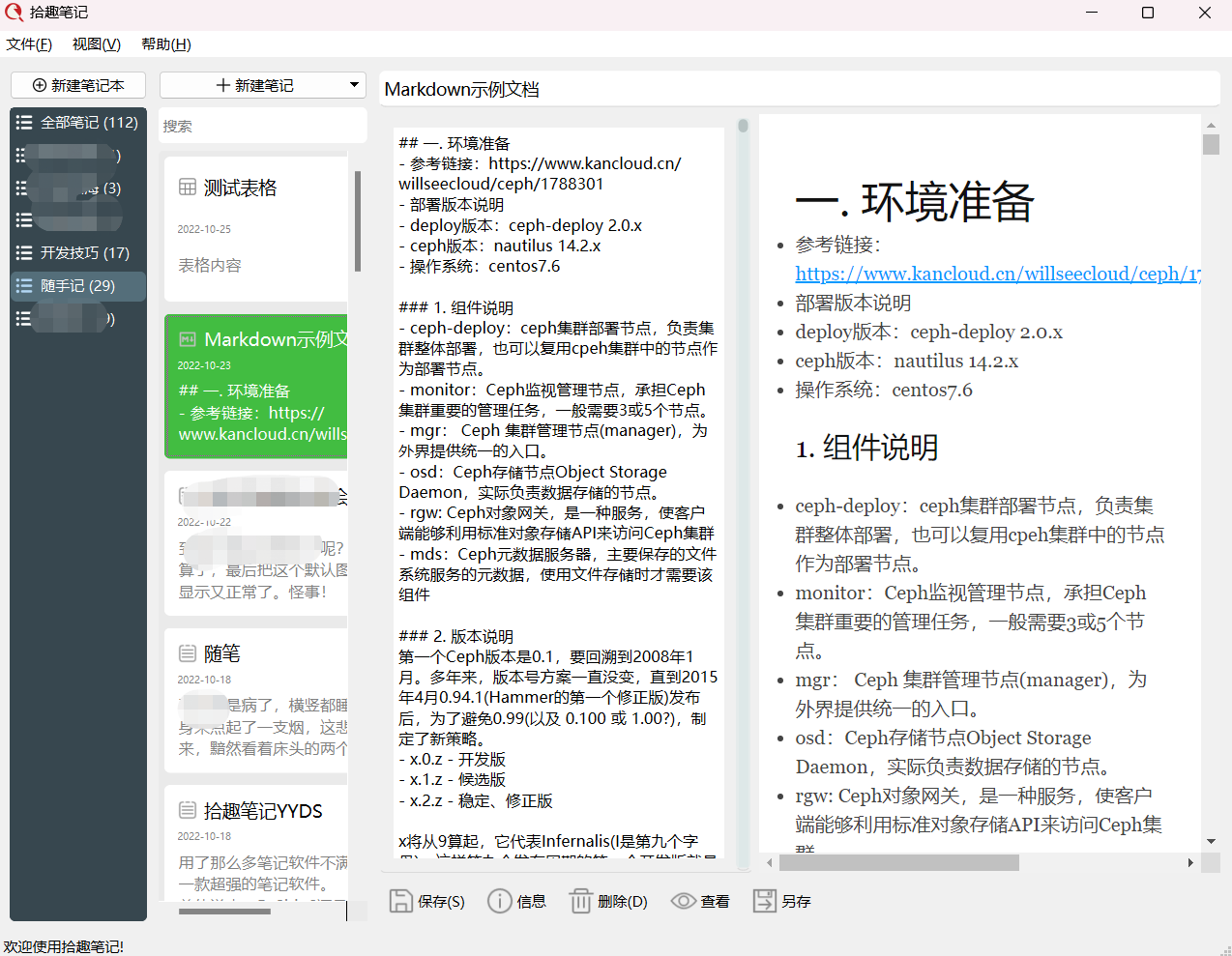Open the kancloud.cn link in preview
Image resolution: width=1232 pixels, height=956 pixels.
point(997,274)
